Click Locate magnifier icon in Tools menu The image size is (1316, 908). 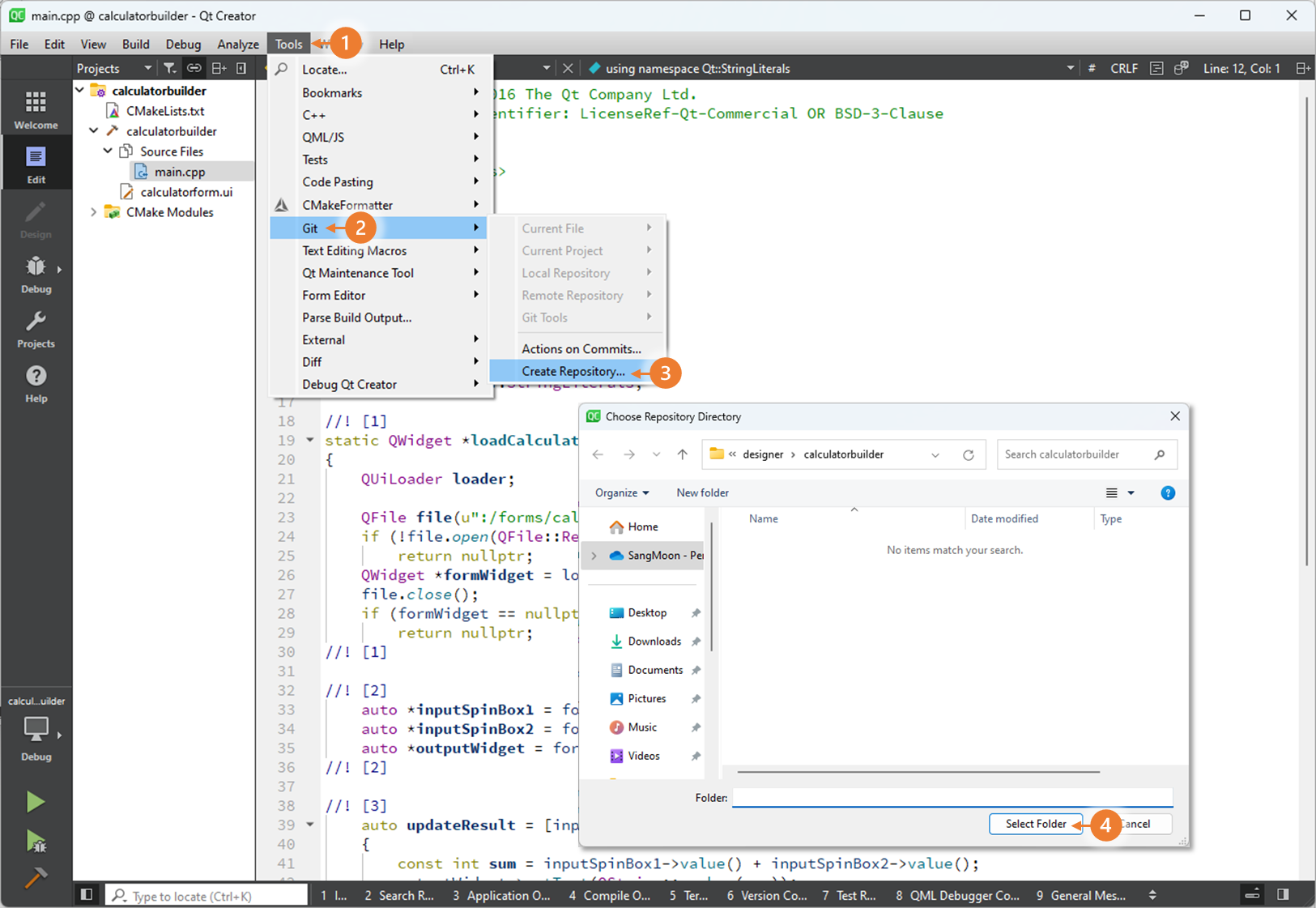(281, 69)
